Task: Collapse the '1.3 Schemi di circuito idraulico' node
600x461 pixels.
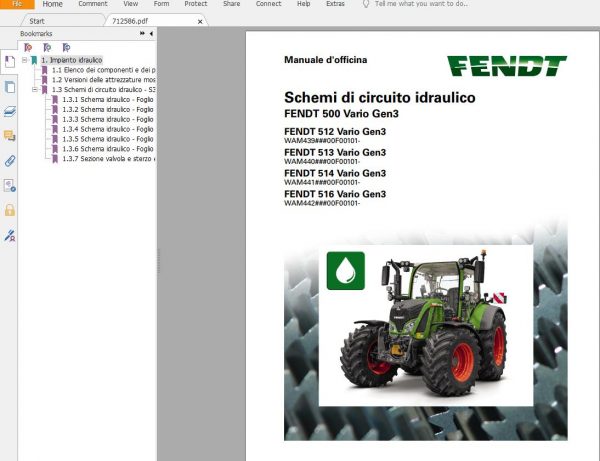Action: point(35,90)
